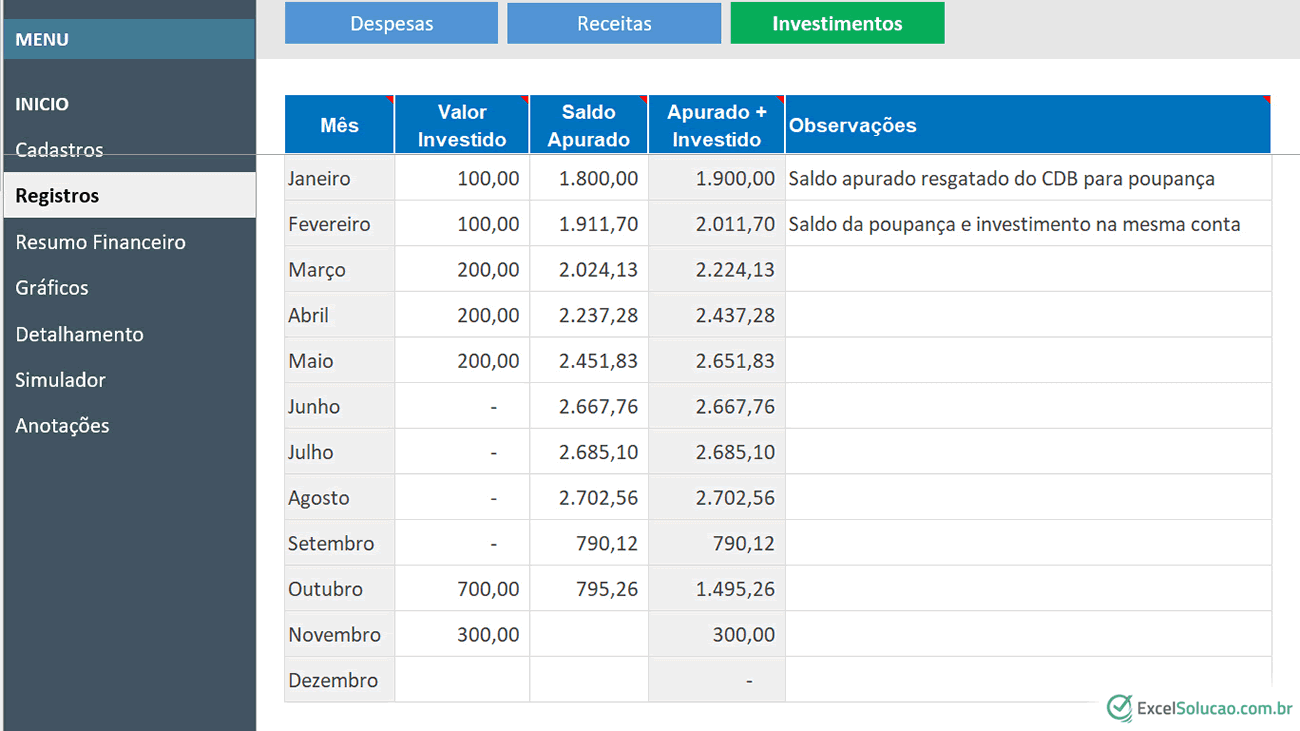The image size is (1300, 731).
Task: Click the Saldo Apurado column header
Action: pyautogui.click(x=588, y=124)
